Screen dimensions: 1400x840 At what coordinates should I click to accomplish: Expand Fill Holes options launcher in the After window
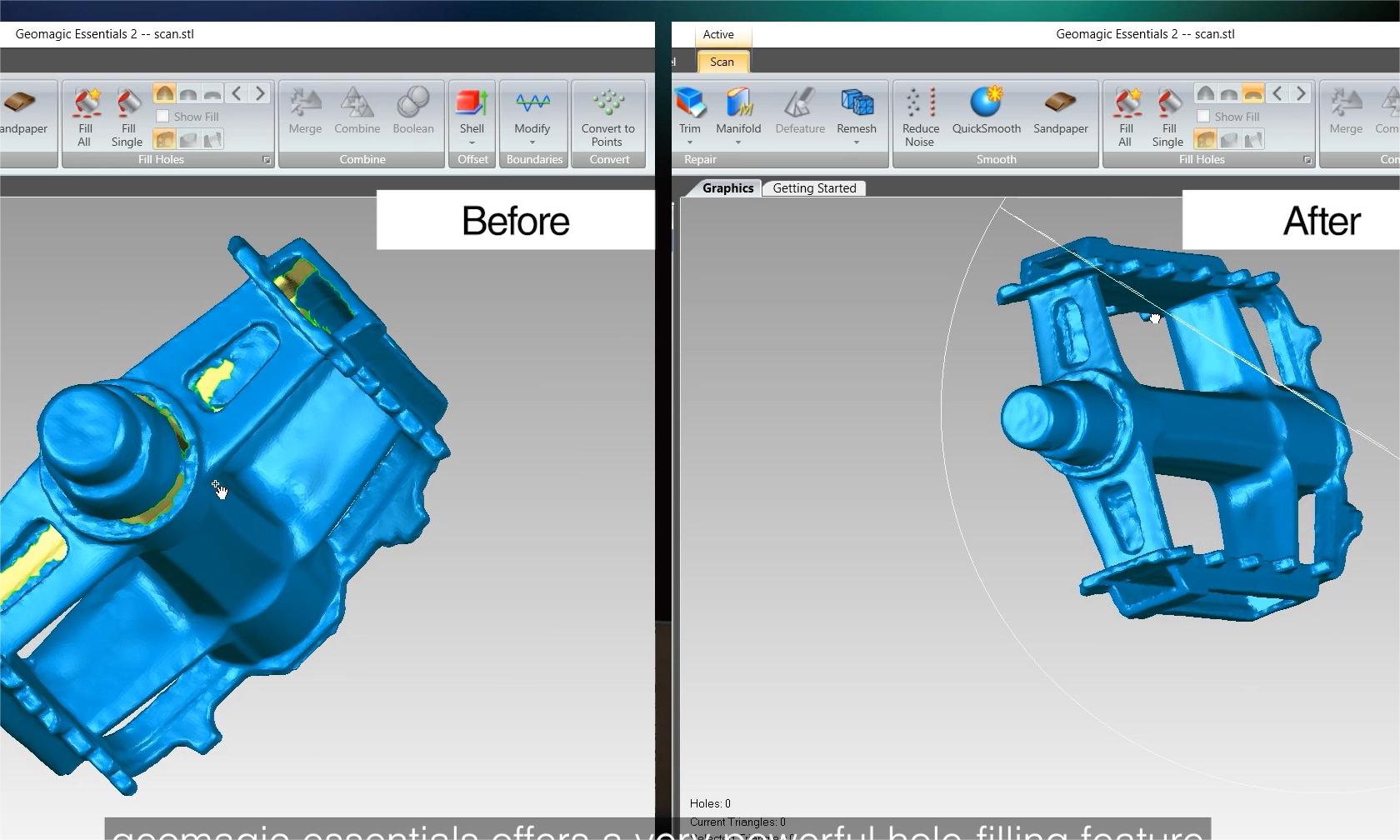pyautogui.click(x=1307, y=160)
